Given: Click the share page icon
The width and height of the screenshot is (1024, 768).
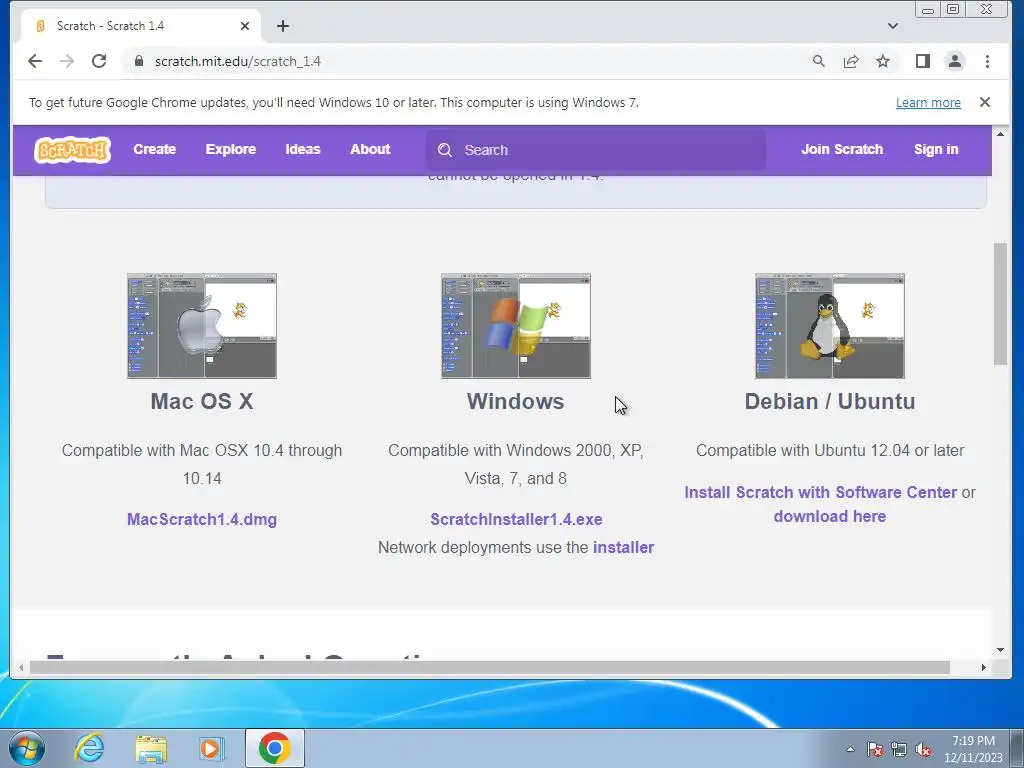Looking at the screenshot, I should coord(851,61).
